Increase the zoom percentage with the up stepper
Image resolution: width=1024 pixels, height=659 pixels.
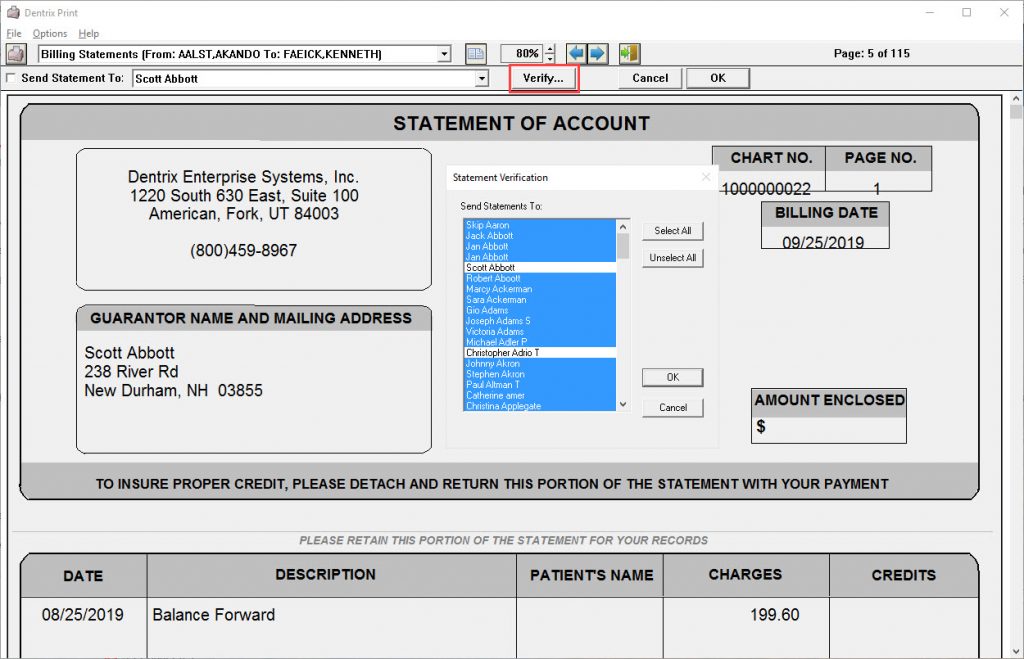click(548, 48)
